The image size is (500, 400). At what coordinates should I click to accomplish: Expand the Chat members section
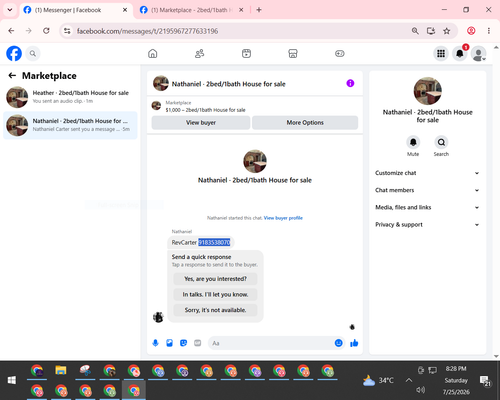(x=427, y=190)
